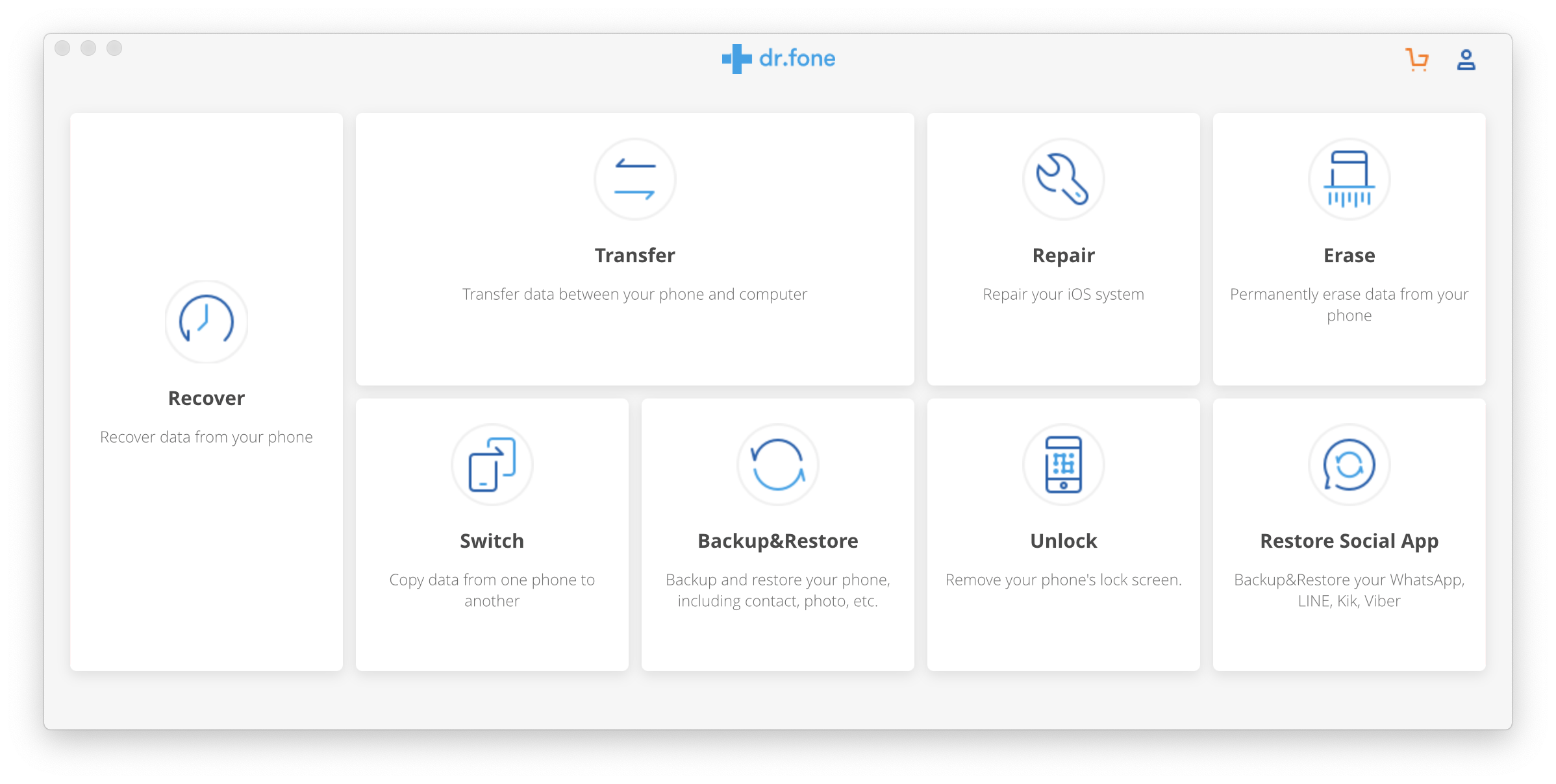Click 'Copy data from one phone to another'
Image resolution: width=1556 pixels, height=784 pixels.
(x=492, y=591)
